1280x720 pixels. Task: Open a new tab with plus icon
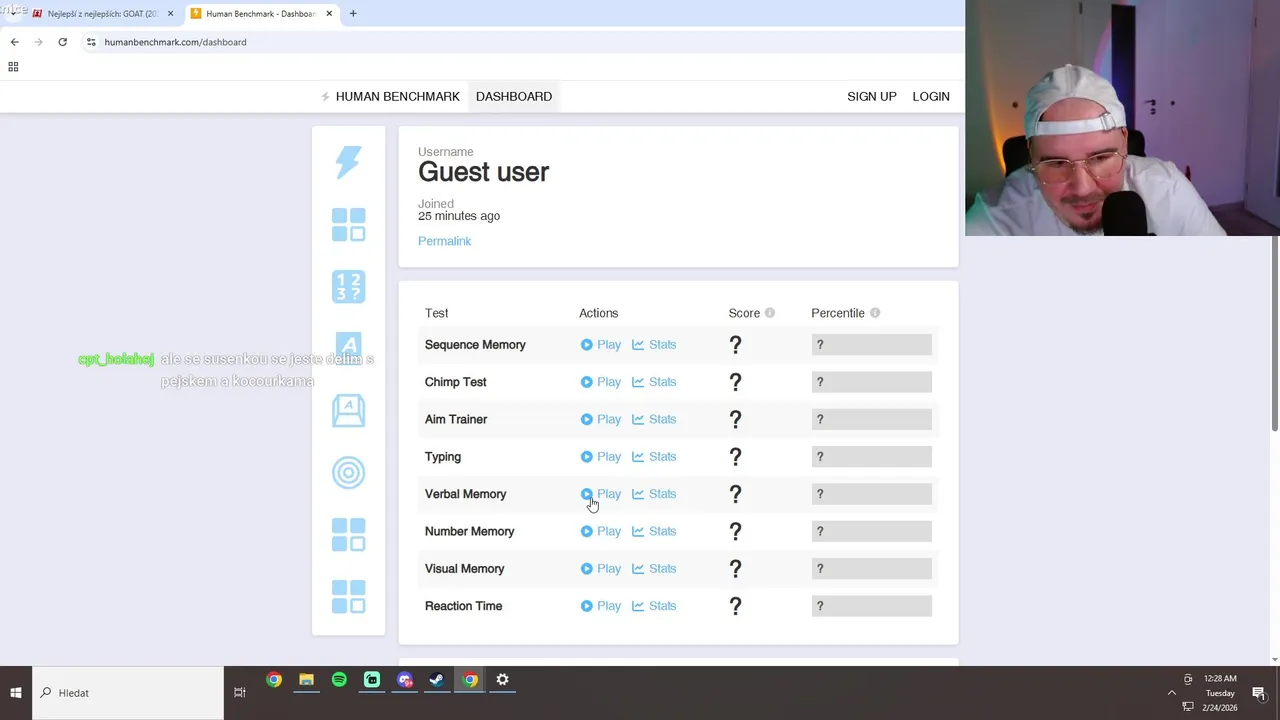pyautogui.click(x=353, y=14)
